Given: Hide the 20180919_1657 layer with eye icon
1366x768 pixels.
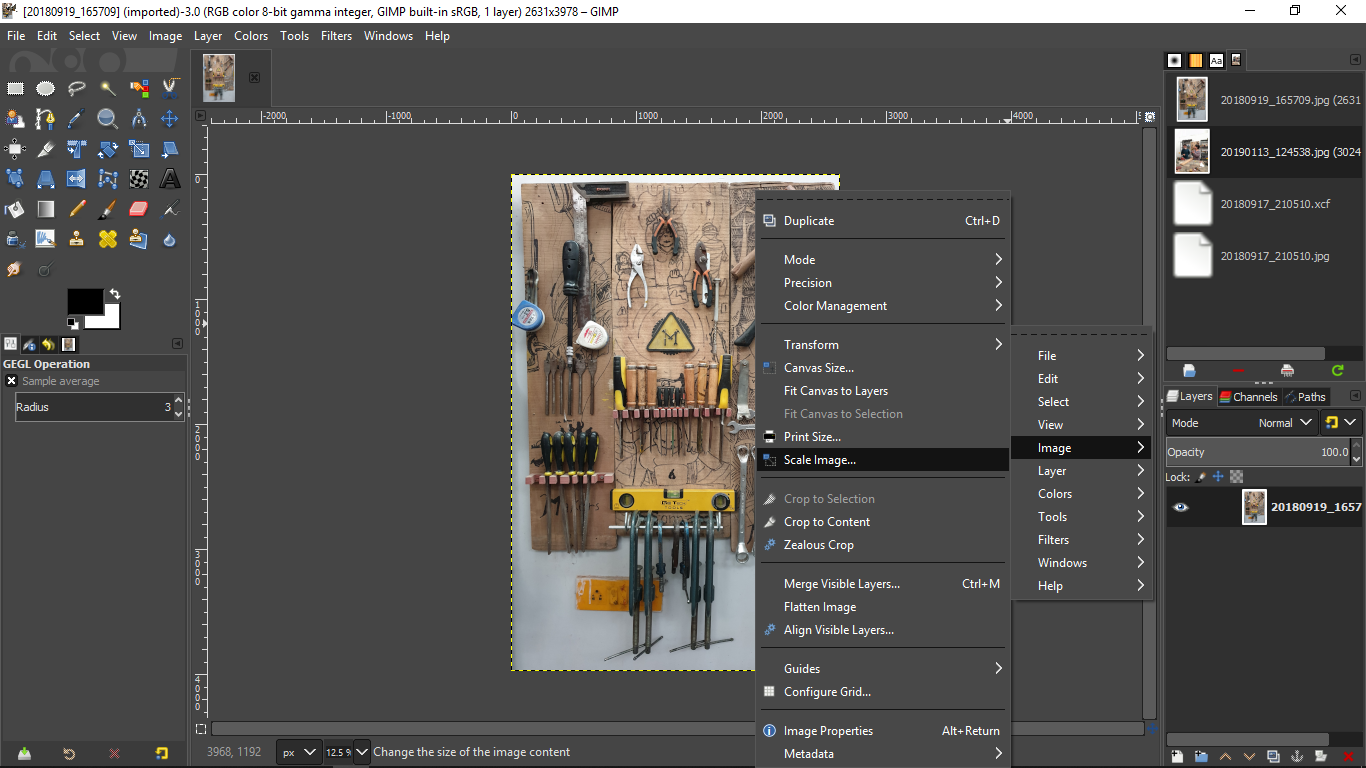Looking at the screenshot, I should coord(1181,507).
